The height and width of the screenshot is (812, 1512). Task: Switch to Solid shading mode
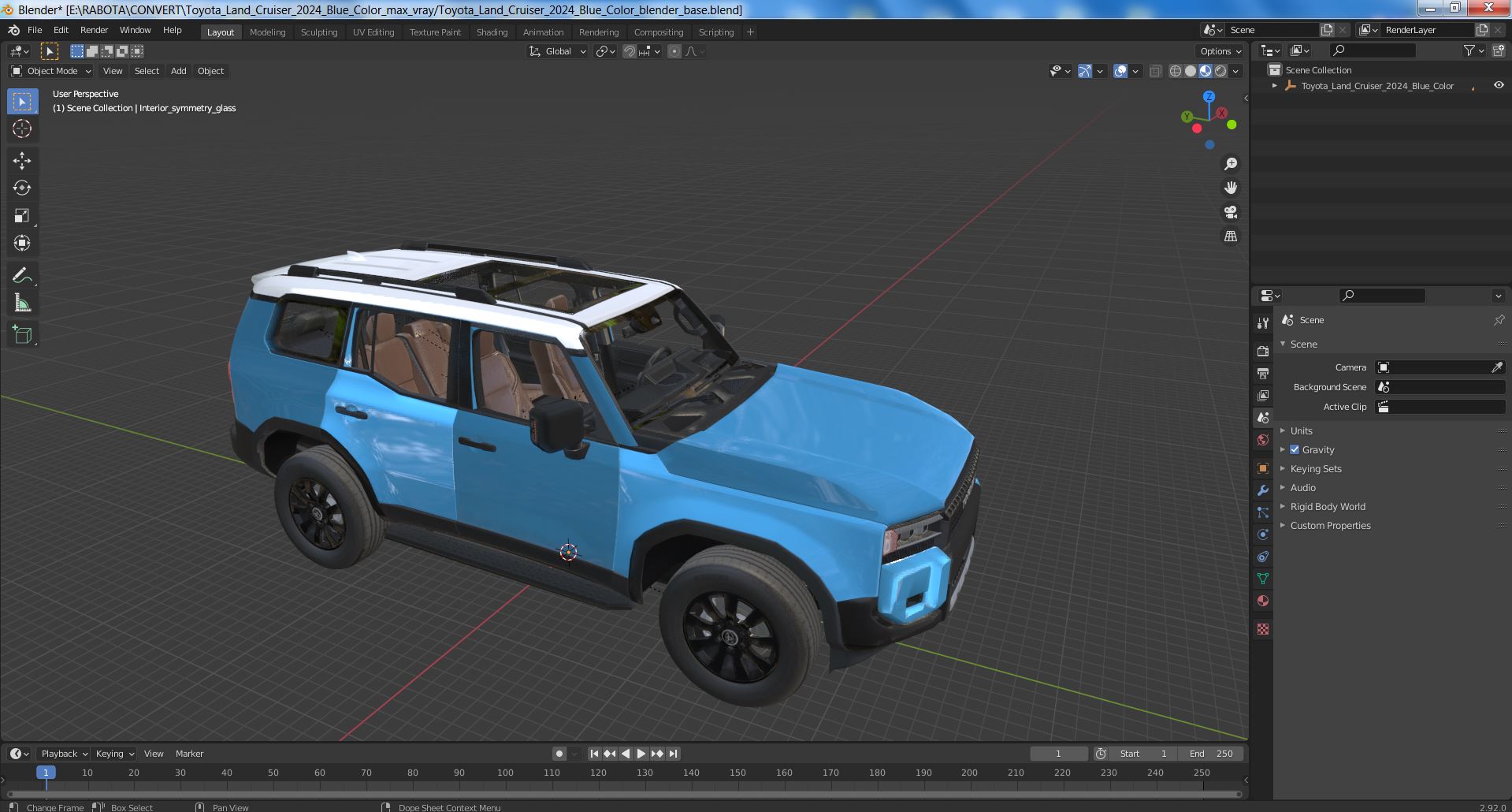pos(1191,71)
